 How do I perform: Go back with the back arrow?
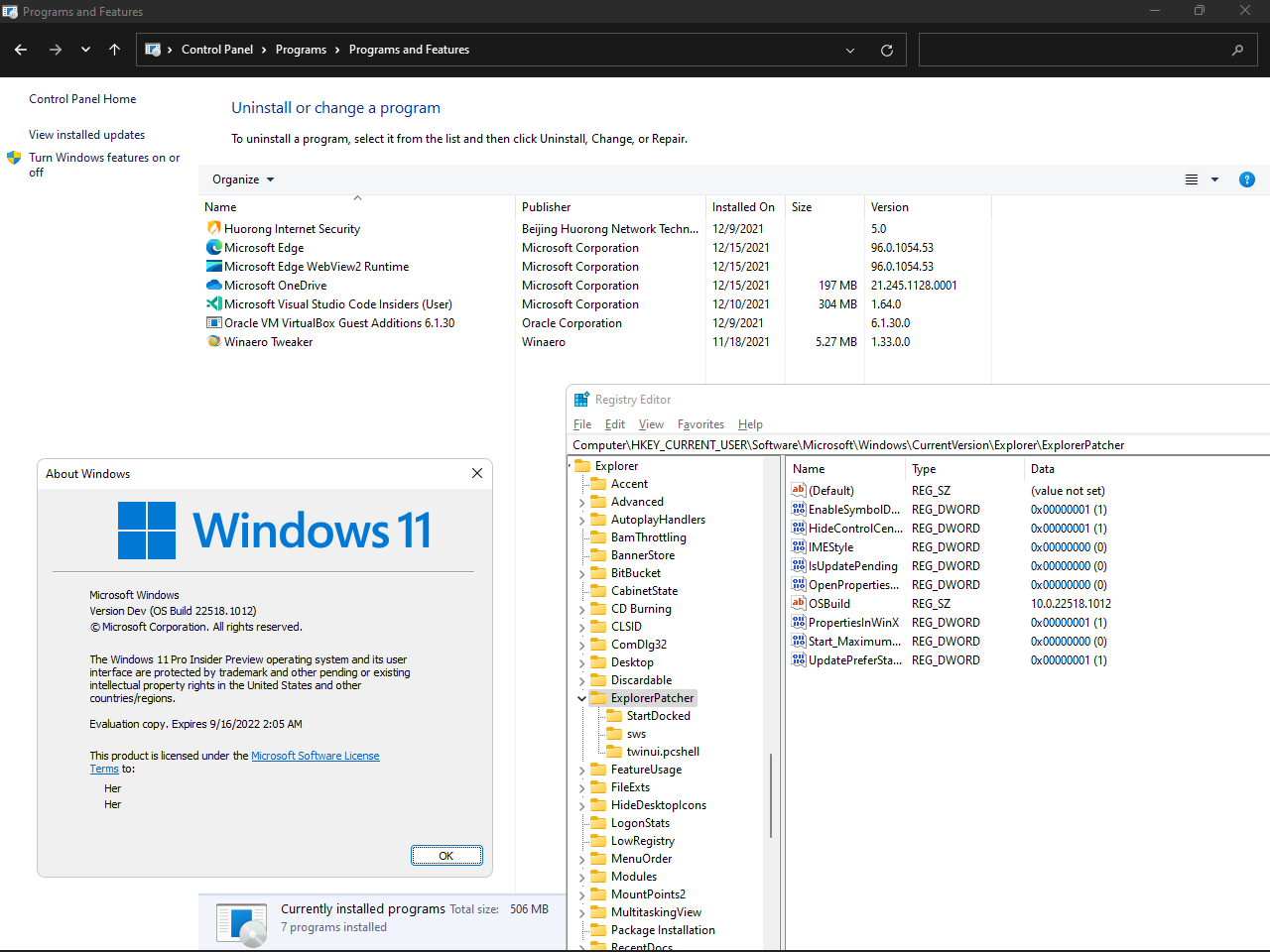tap(21, 50)
